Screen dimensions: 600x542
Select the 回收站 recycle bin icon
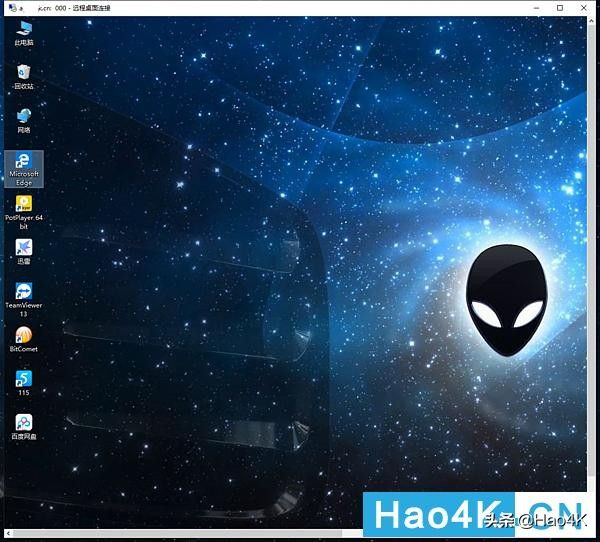(x=24, y=77)
